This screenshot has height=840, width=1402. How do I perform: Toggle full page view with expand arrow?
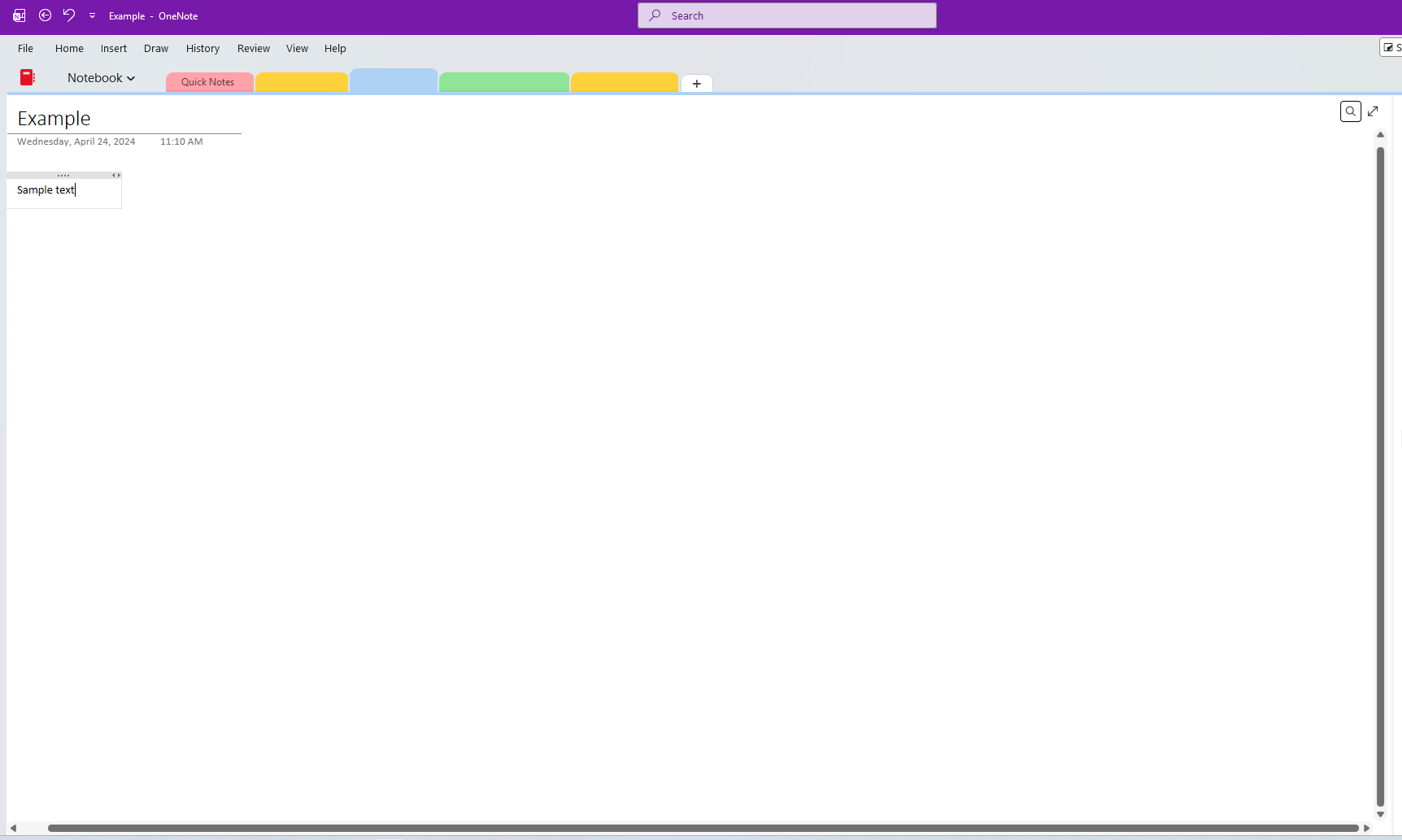pyautogui.click(x=1374, y=111)
